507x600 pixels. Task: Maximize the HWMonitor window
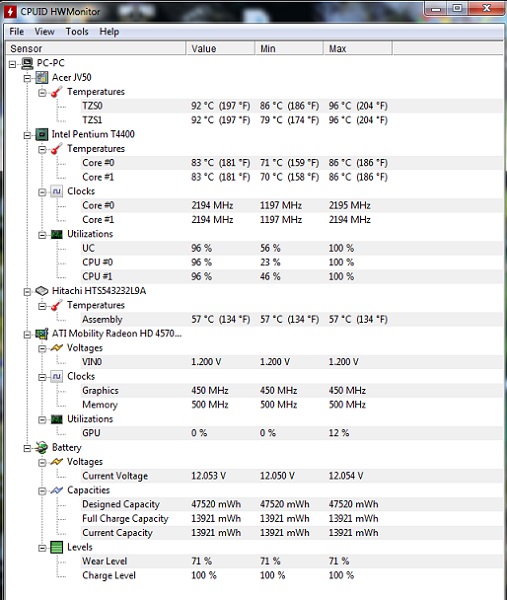tap(457, 8)
